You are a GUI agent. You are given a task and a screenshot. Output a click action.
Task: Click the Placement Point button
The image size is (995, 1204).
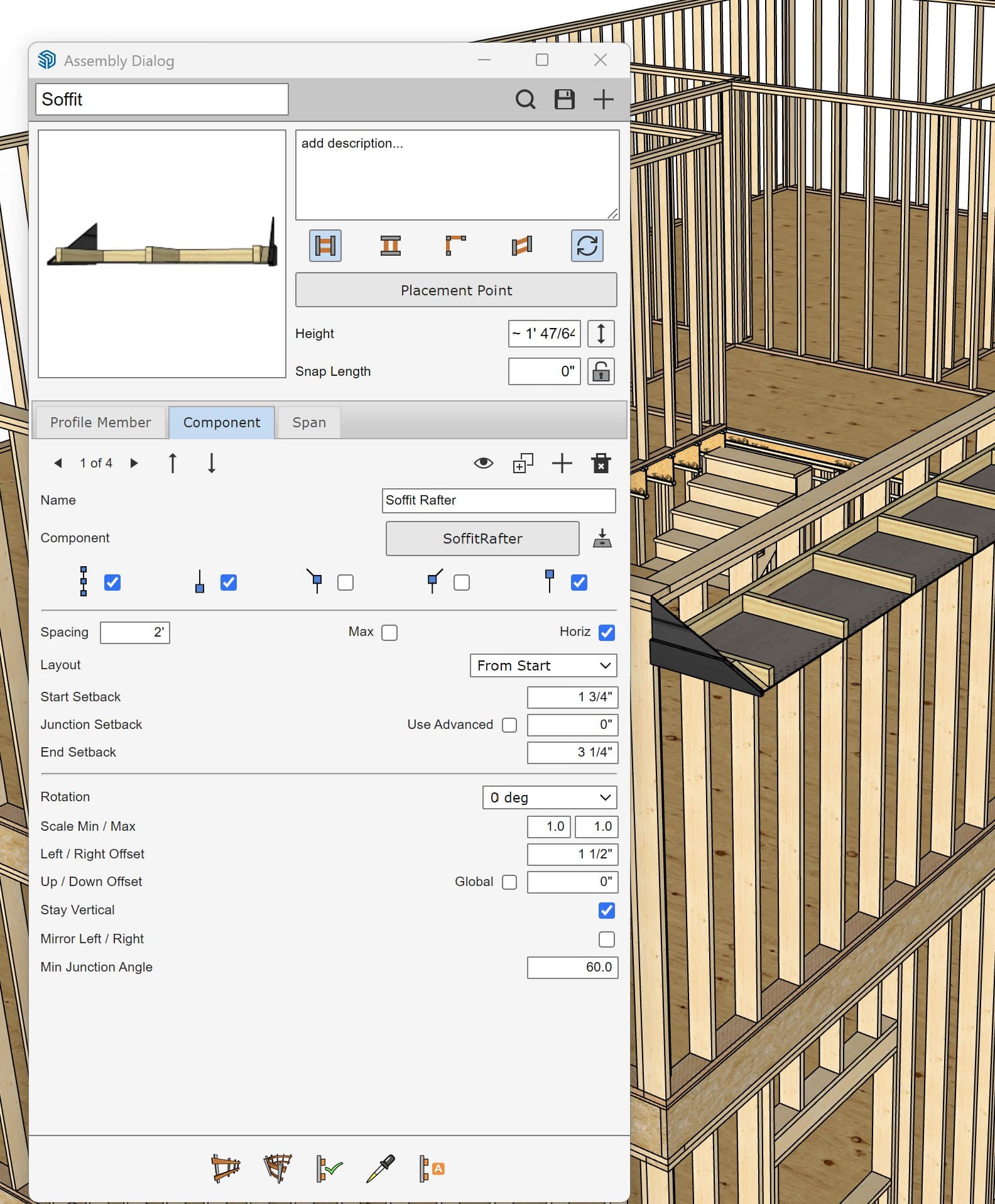(x=456, y=290)
